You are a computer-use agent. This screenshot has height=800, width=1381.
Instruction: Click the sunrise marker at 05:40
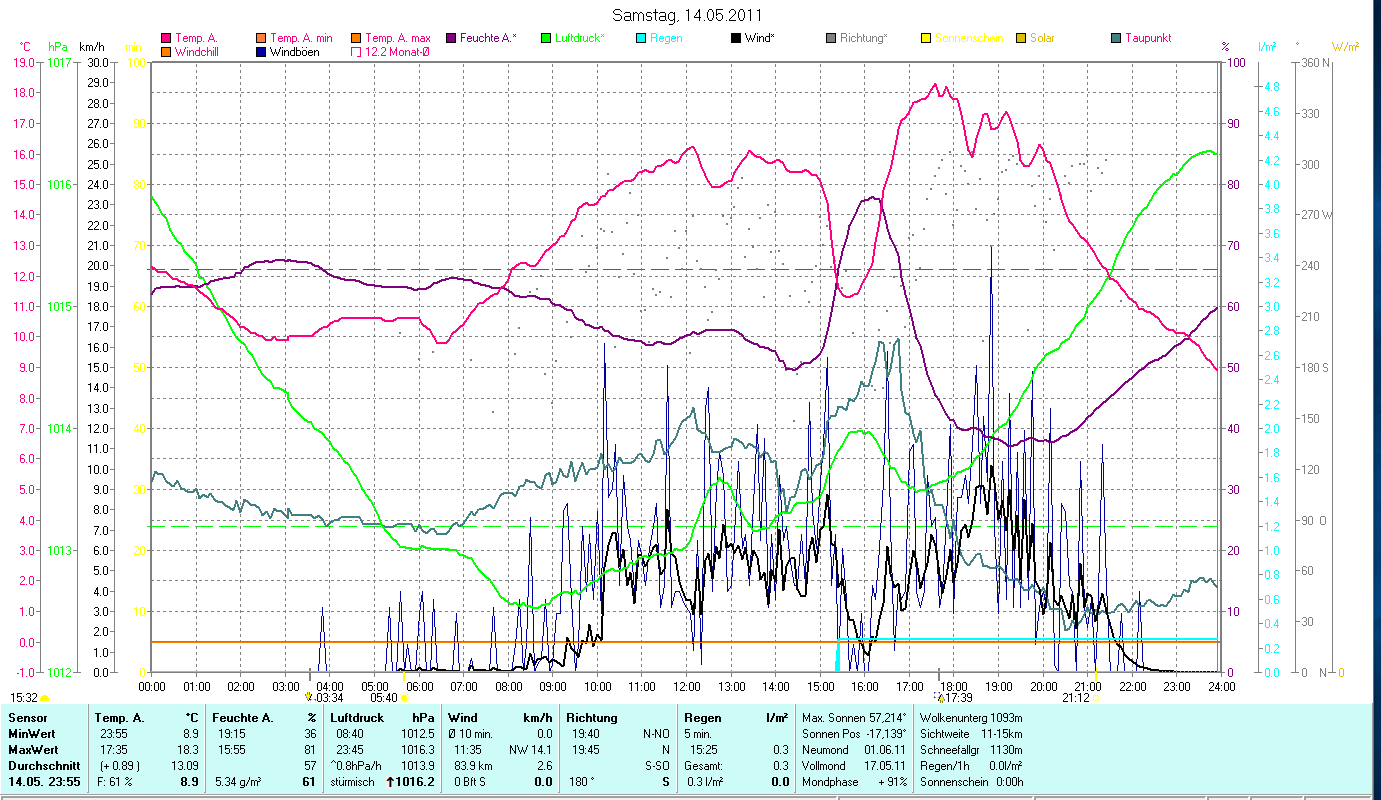[404, 698]
